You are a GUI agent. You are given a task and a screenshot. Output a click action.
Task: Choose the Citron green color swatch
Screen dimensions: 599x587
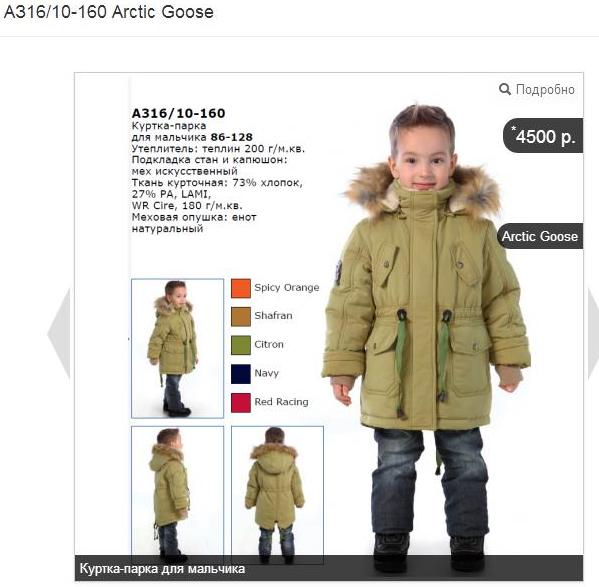(x=241, y=345)
